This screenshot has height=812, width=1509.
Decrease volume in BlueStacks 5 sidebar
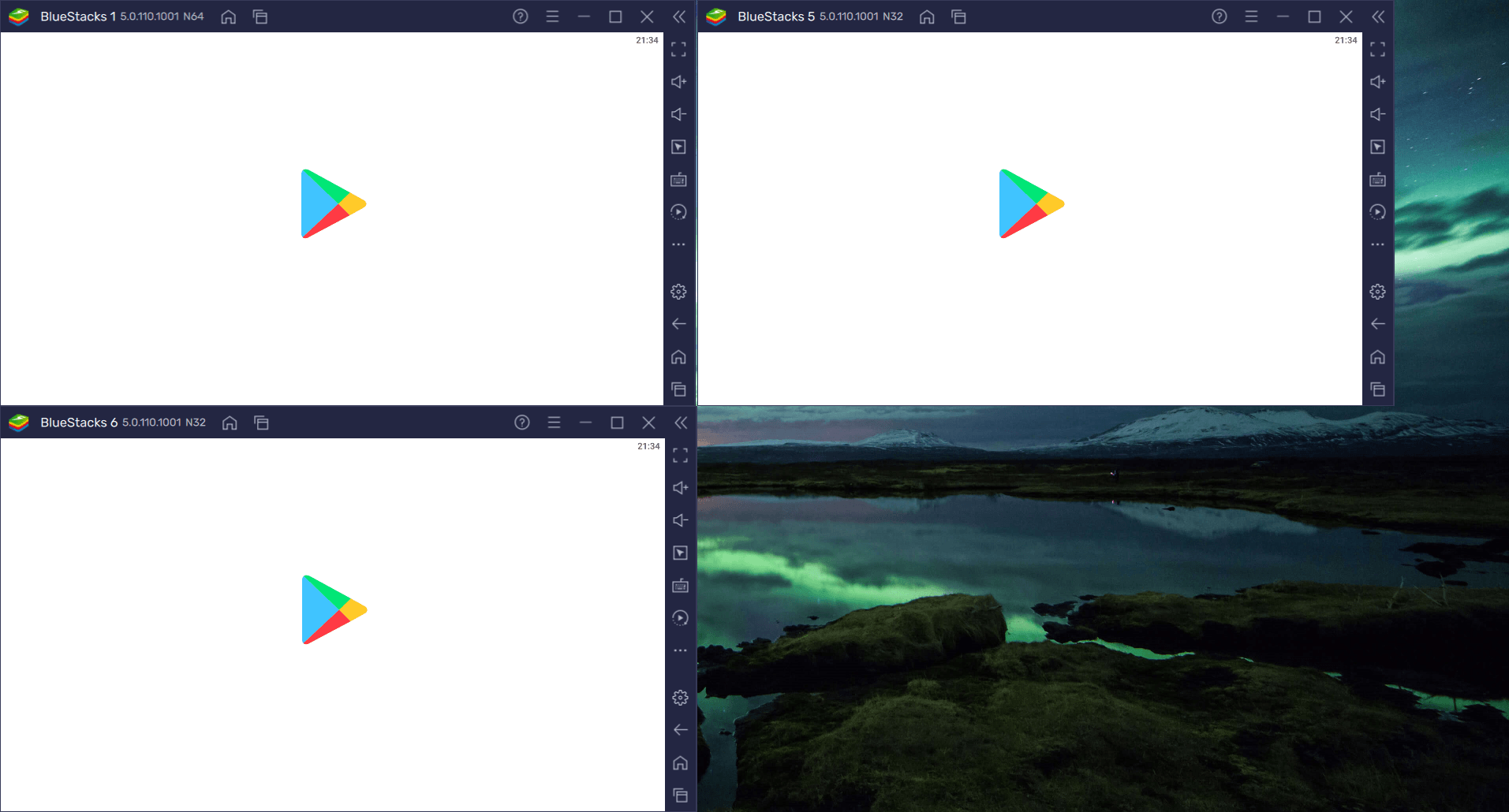[x=1377, y=114]
